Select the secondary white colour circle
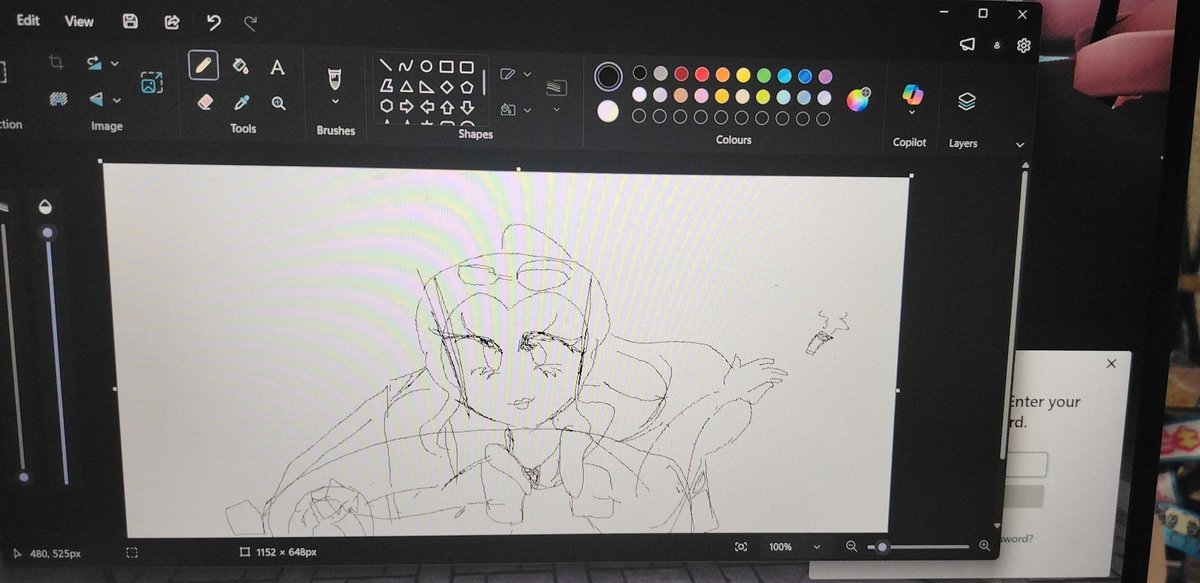The height and width of the screenshot is (583, 1200). (608, 111)
